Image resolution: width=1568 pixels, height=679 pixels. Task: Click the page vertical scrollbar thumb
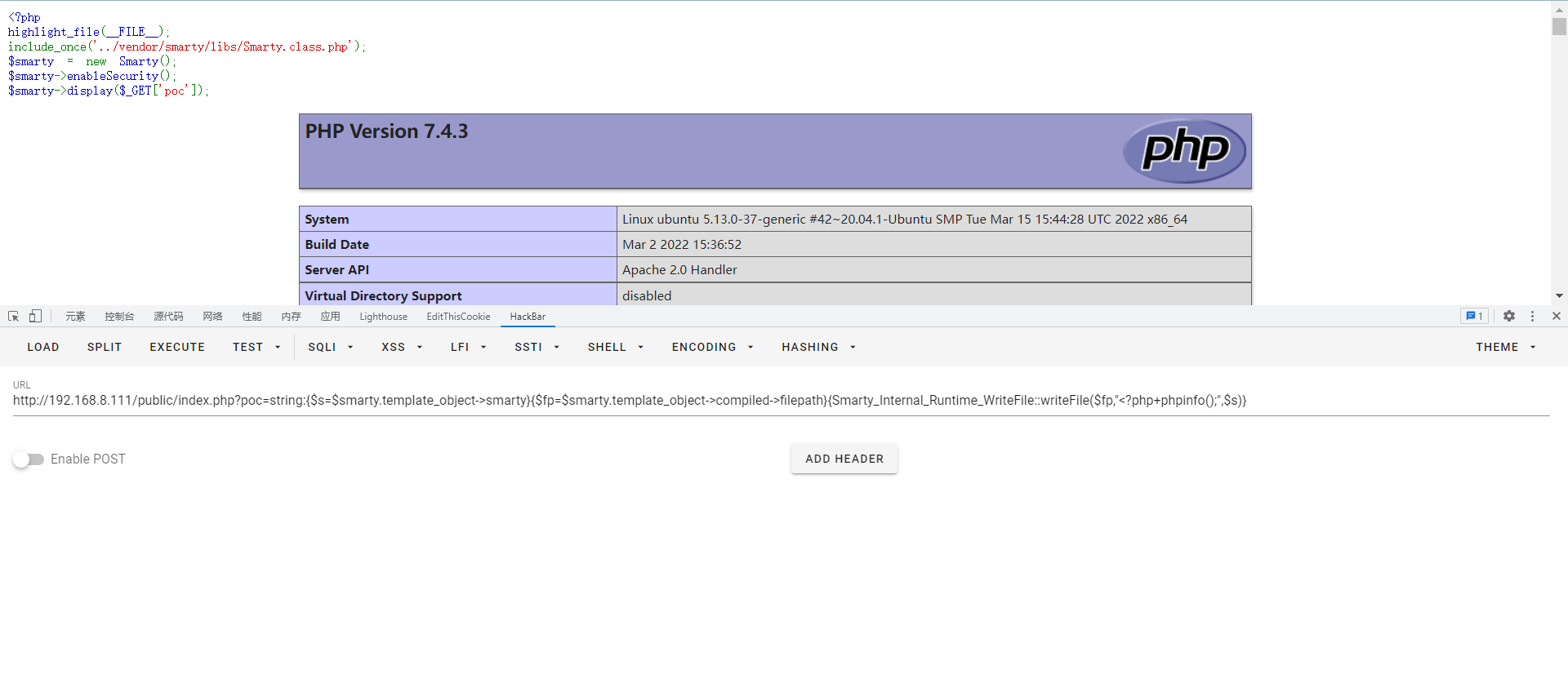(1559, 26)
